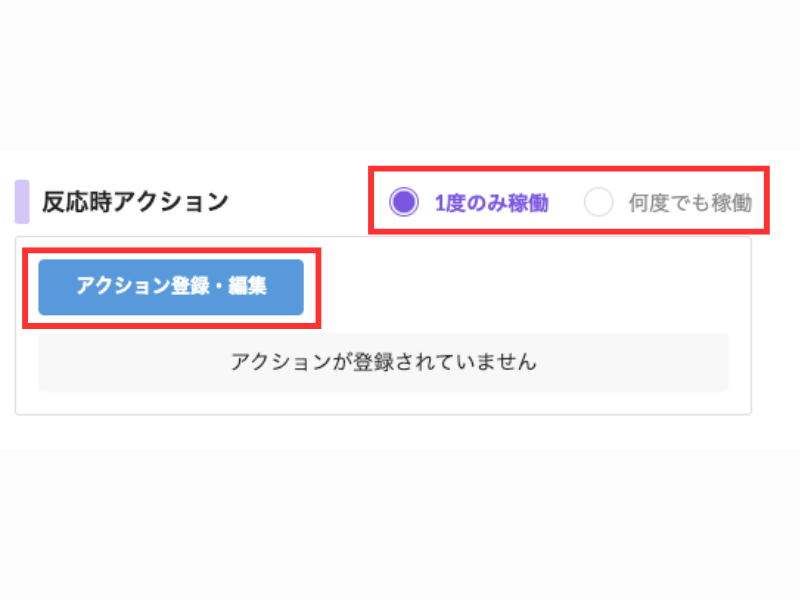The width and height of the screenshot is (800, 600).
Task: Click the 反応時アクション title text
Action: (x=135, y=202)
